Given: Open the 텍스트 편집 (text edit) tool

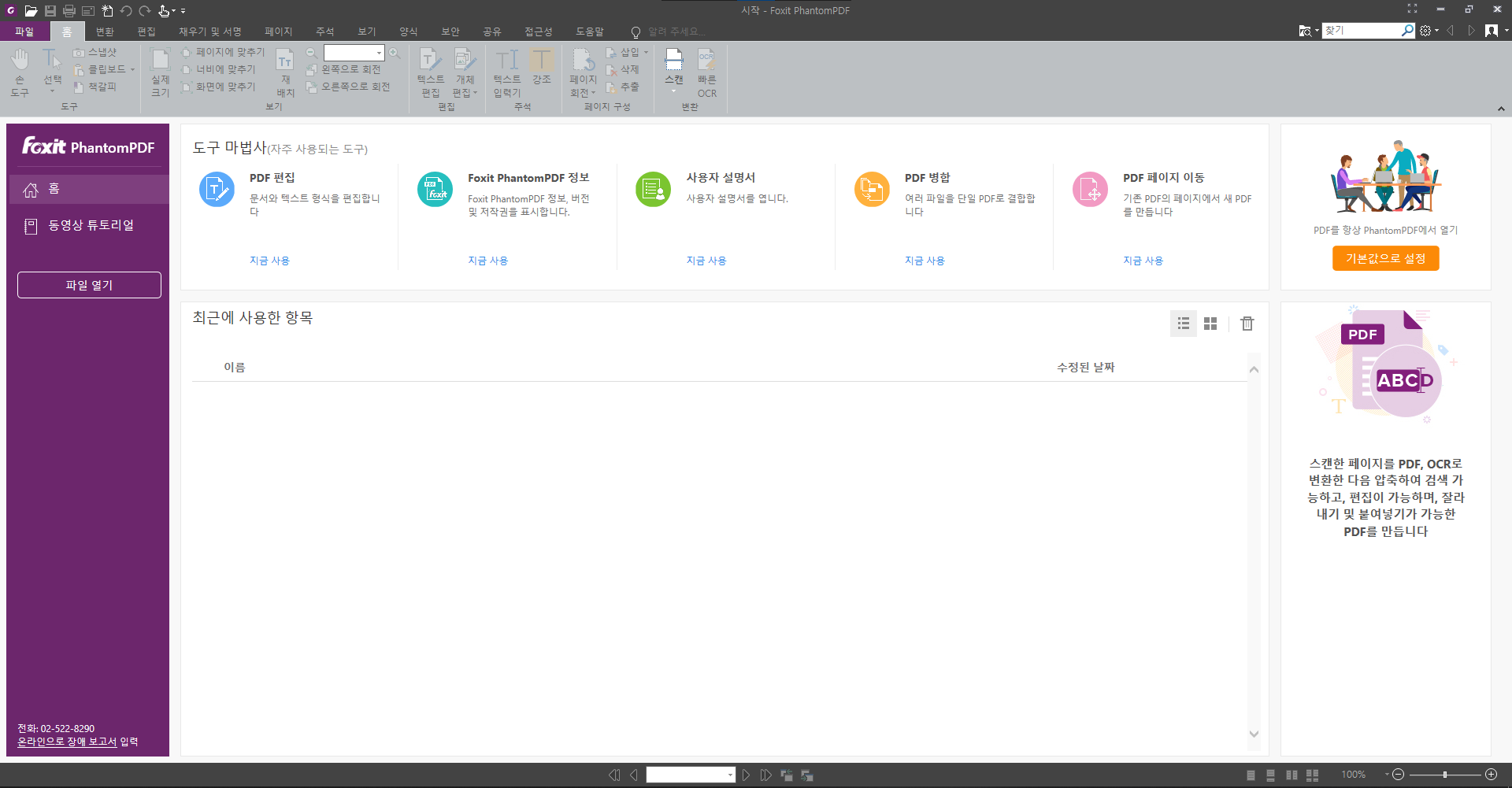Looking at the screenshot, I should click(x=429, y=71).
